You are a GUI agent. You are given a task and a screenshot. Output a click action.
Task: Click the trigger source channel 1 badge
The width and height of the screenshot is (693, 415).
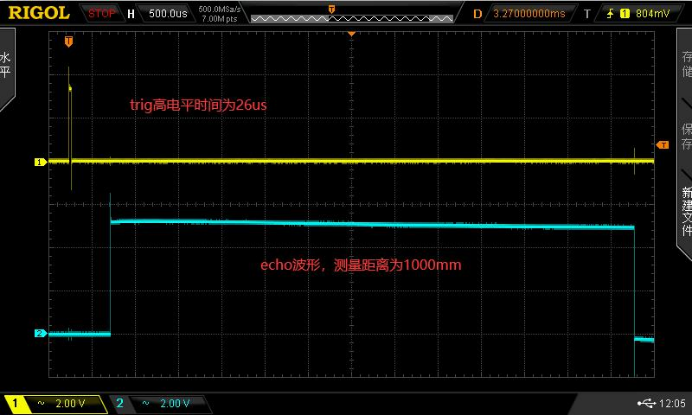point(624,14)
